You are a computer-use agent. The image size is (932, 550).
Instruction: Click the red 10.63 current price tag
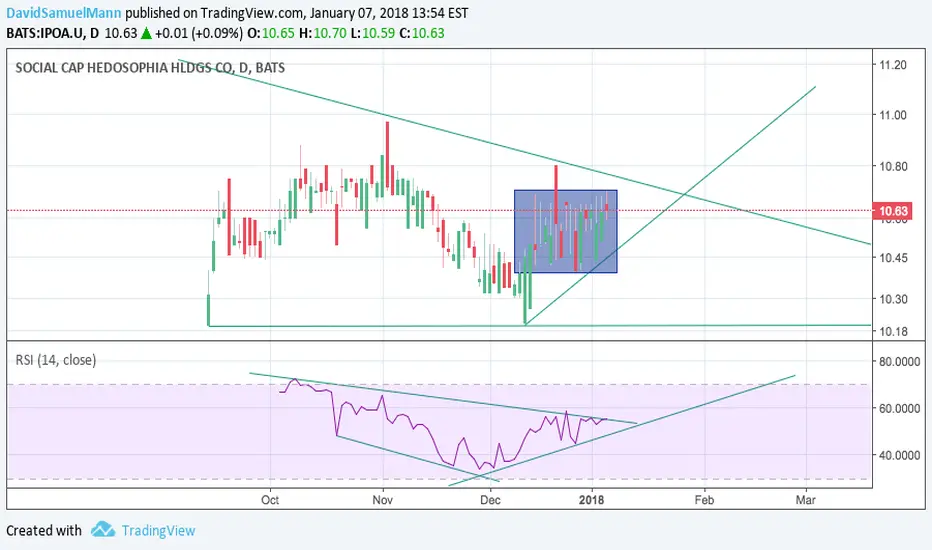[x=893, y=211]
